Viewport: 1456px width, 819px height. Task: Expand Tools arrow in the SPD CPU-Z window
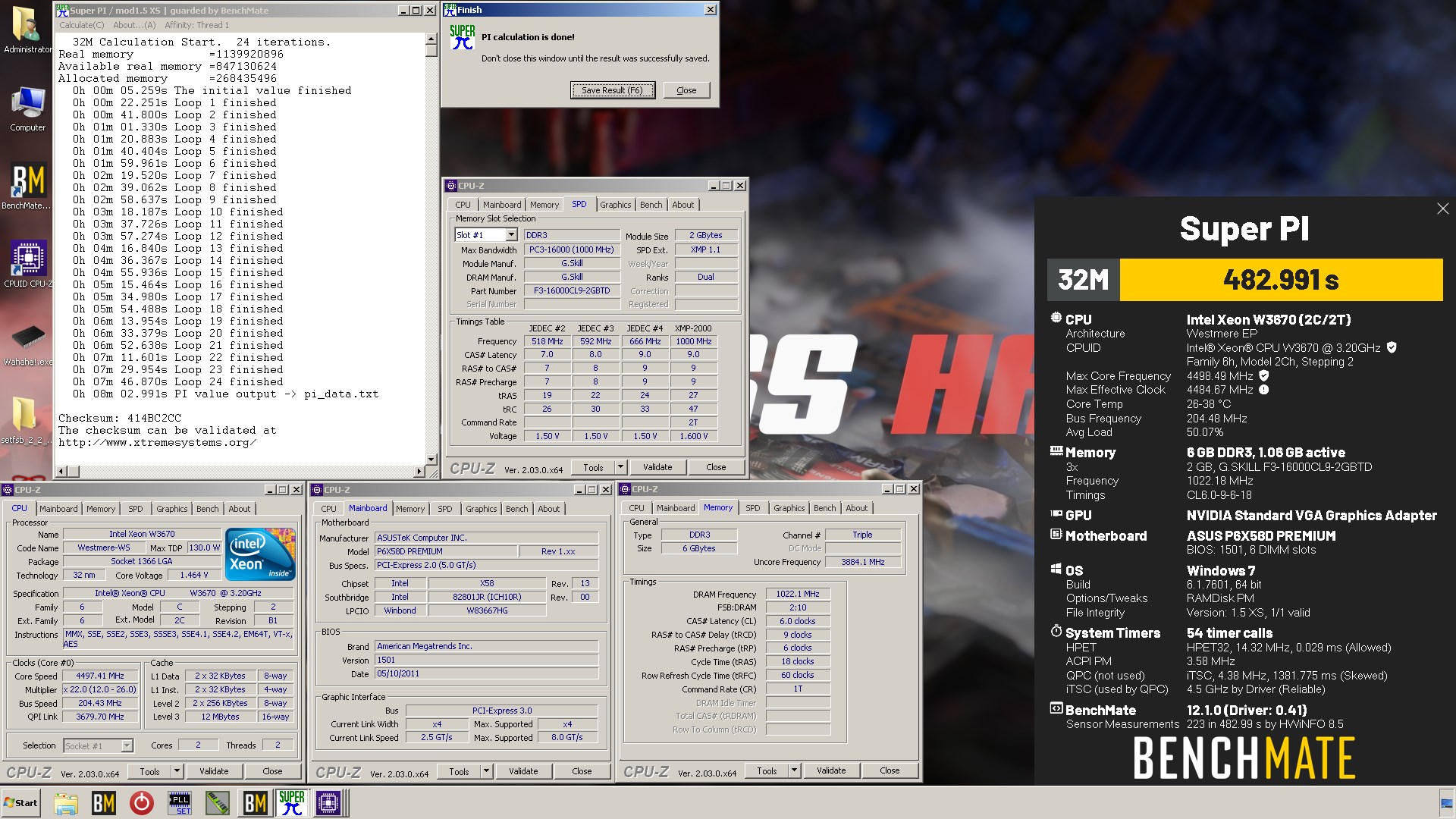click(621, 467)
